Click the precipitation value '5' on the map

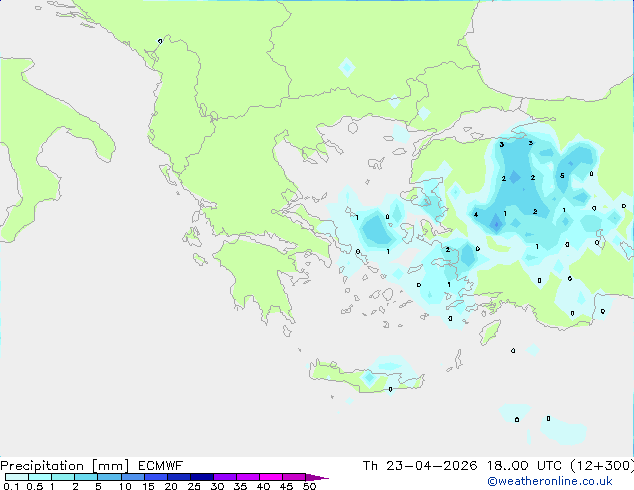pyautogui.click(x=562, y=175)
